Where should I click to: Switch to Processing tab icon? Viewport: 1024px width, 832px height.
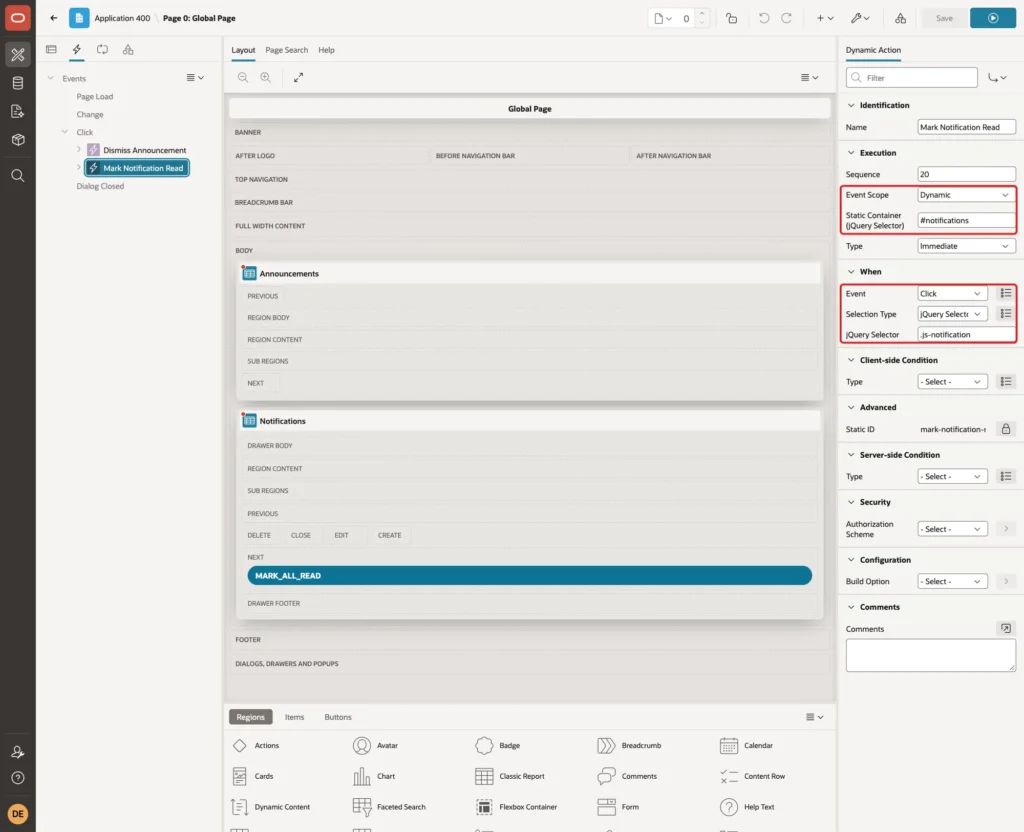[x=102, y=50]
